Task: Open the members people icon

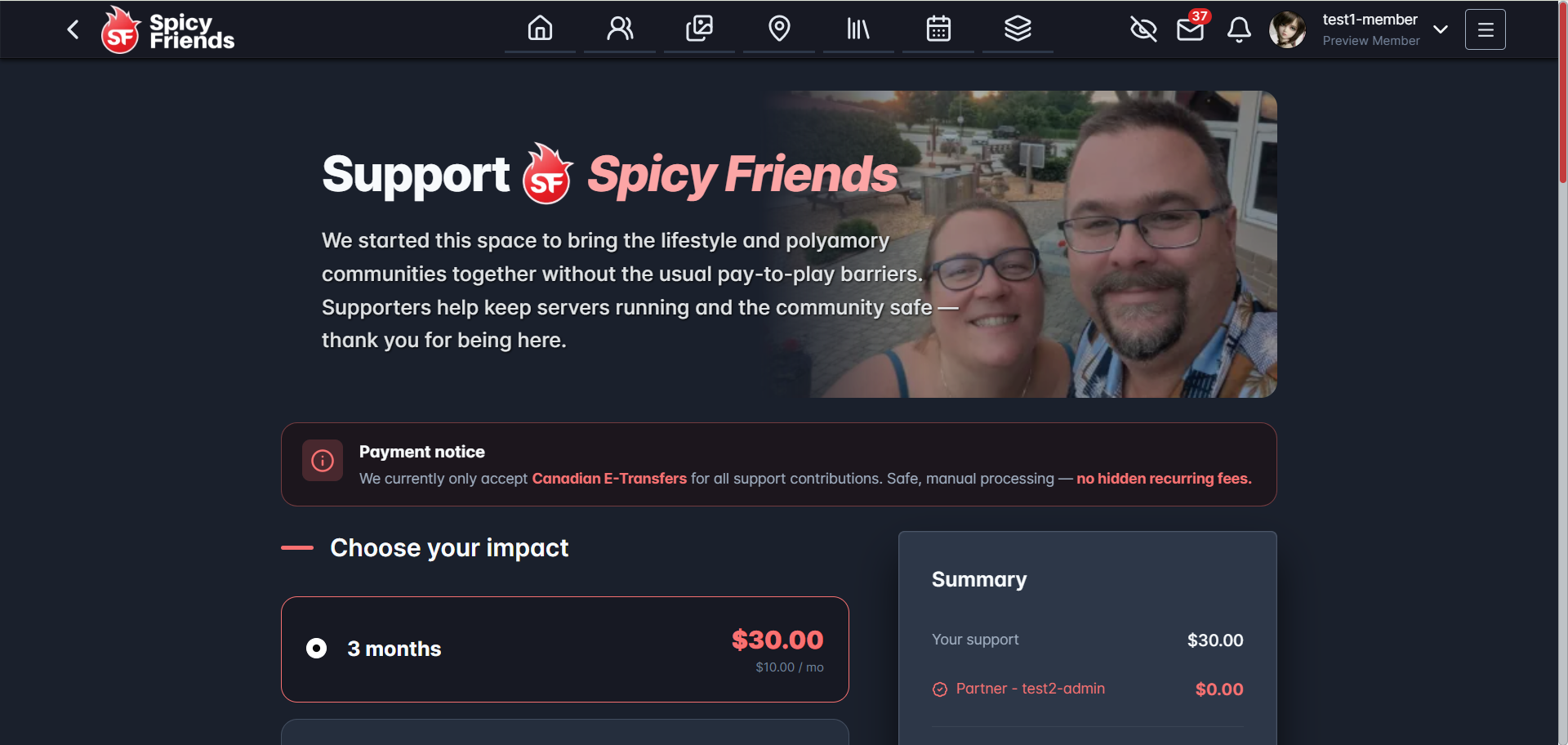Action: (x=620, y=29)
